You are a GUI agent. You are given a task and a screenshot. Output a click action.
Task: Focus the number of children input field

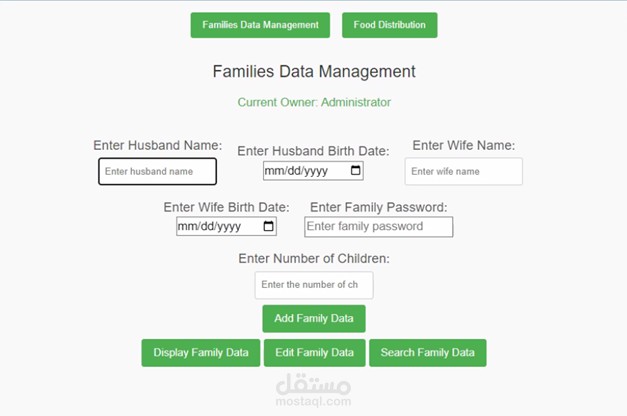click(x=314, y=285)
